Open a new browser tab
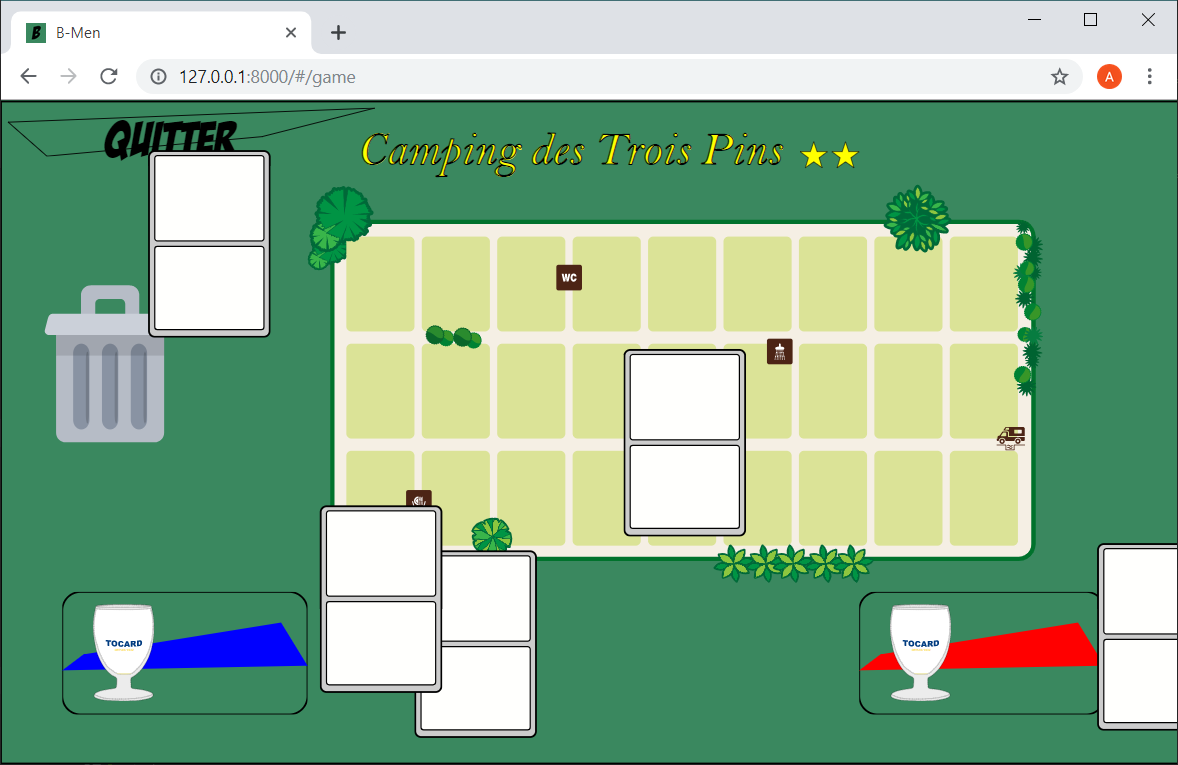This screenshot has width=1178, height=765. tap(338, 33)
